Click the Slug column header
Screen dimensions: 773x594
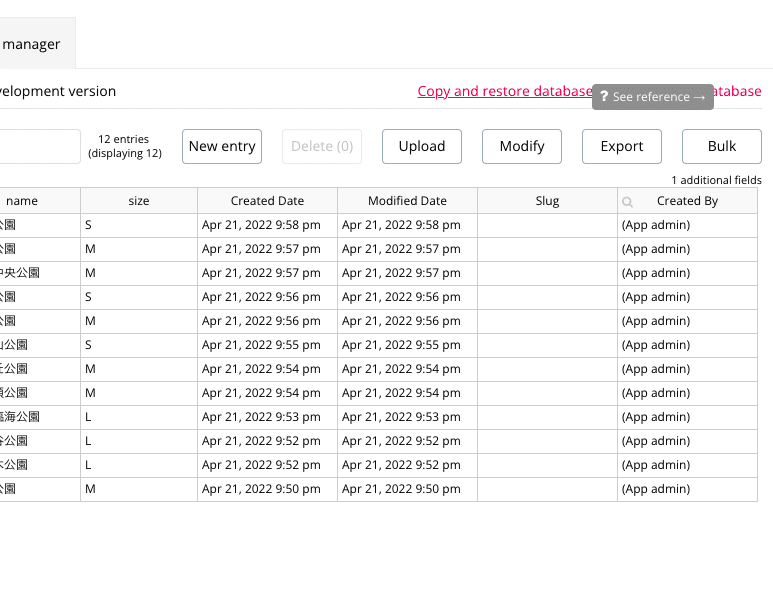tap(547, 201)
